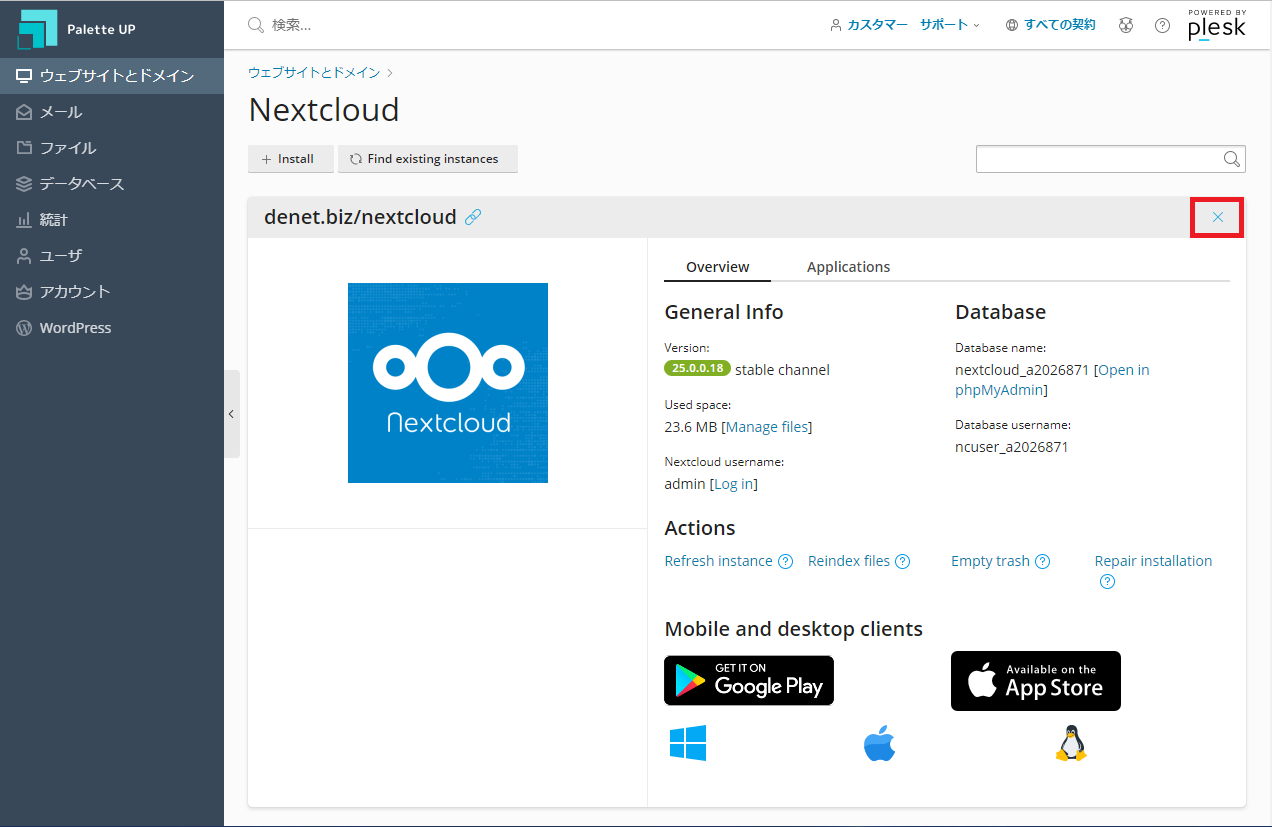Image resolution: width=1272 pixels, height=827 pixels.
Task: Open すべての契約 subscriptions selector
Action: pos(1059,25)
